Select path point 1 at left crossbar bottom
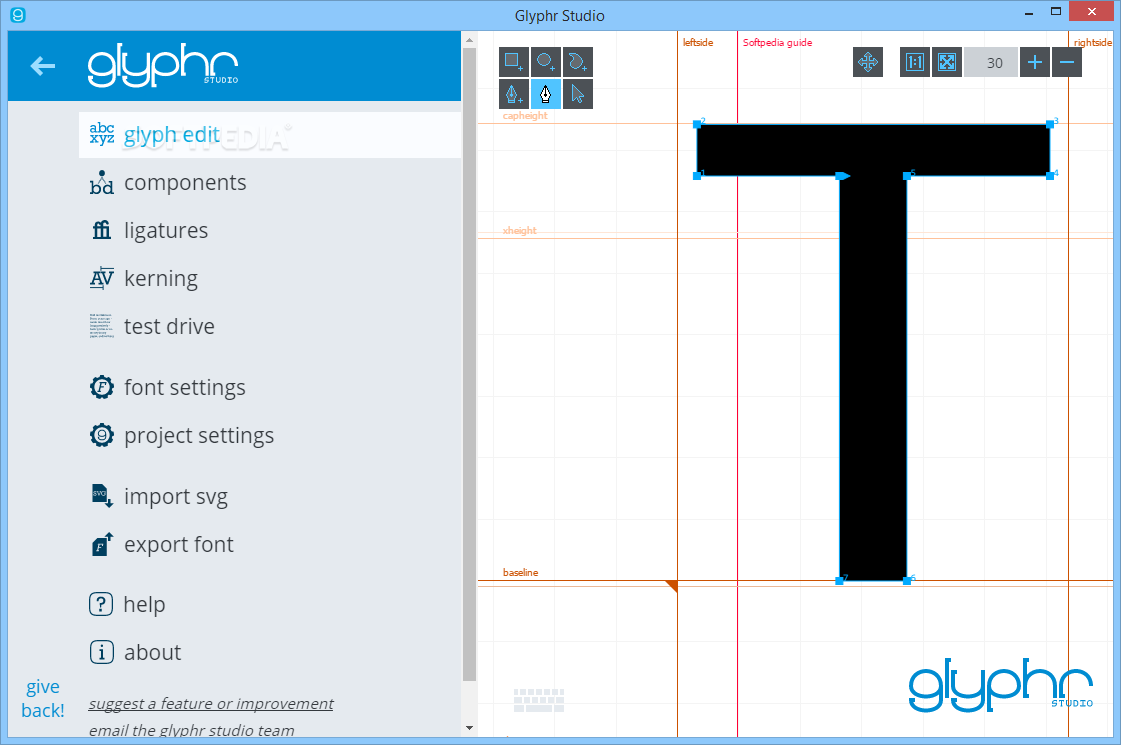This screenshot has width=1121, height=745. [x=697, y=176]
